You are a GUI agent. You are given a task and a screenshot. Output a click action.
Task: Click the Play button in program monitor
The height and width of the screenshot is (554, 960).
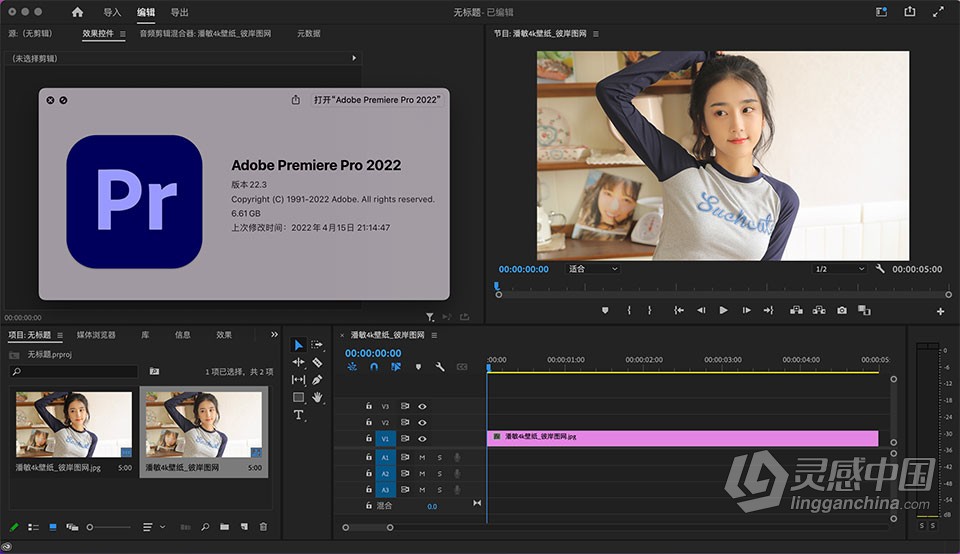pos(723,310)
